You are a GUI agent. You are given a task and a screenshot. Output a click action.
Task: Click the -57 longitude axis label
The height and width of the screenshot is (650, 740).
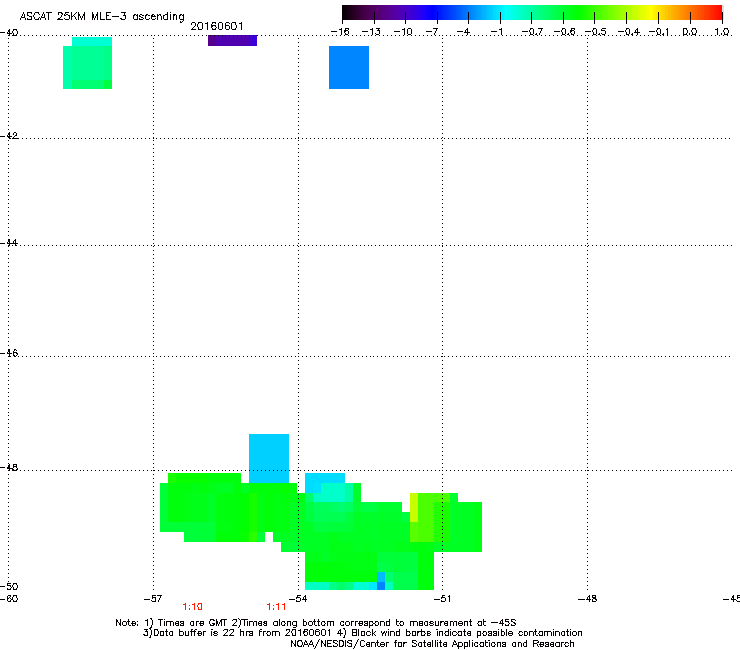tap(153, 599)
